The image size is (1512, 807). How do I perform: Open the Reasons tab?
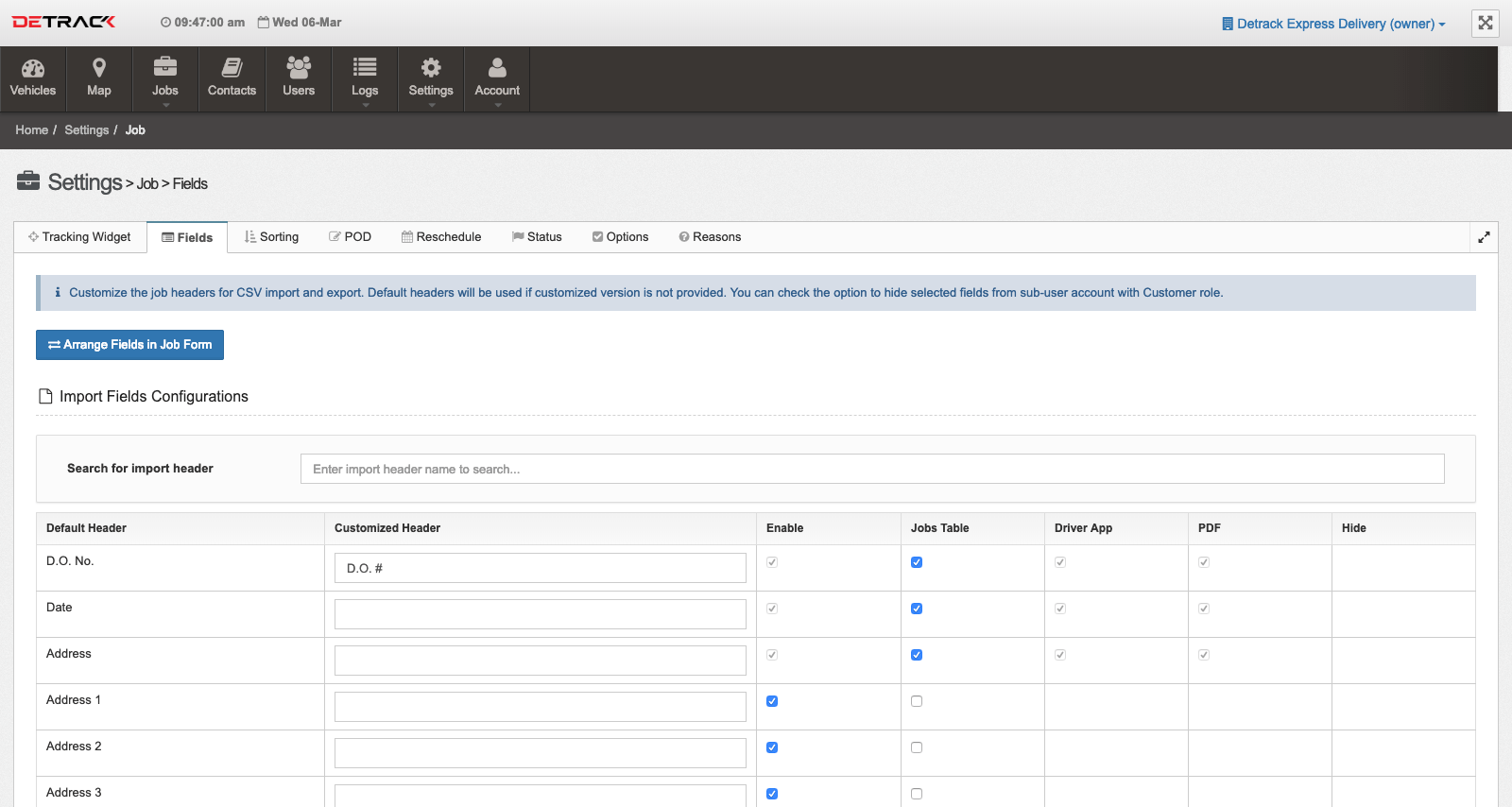[710, 237]
